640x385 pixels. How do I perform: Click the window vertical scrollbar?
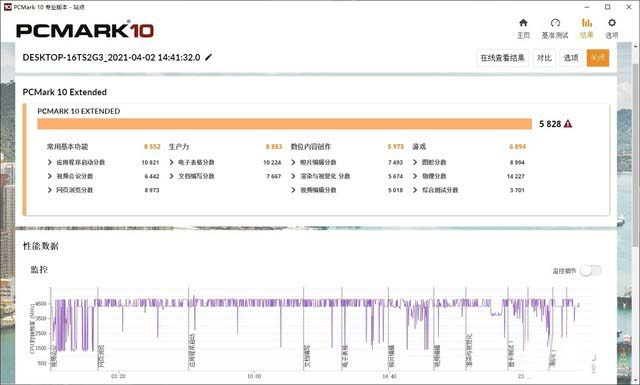(x=636, y=155)
